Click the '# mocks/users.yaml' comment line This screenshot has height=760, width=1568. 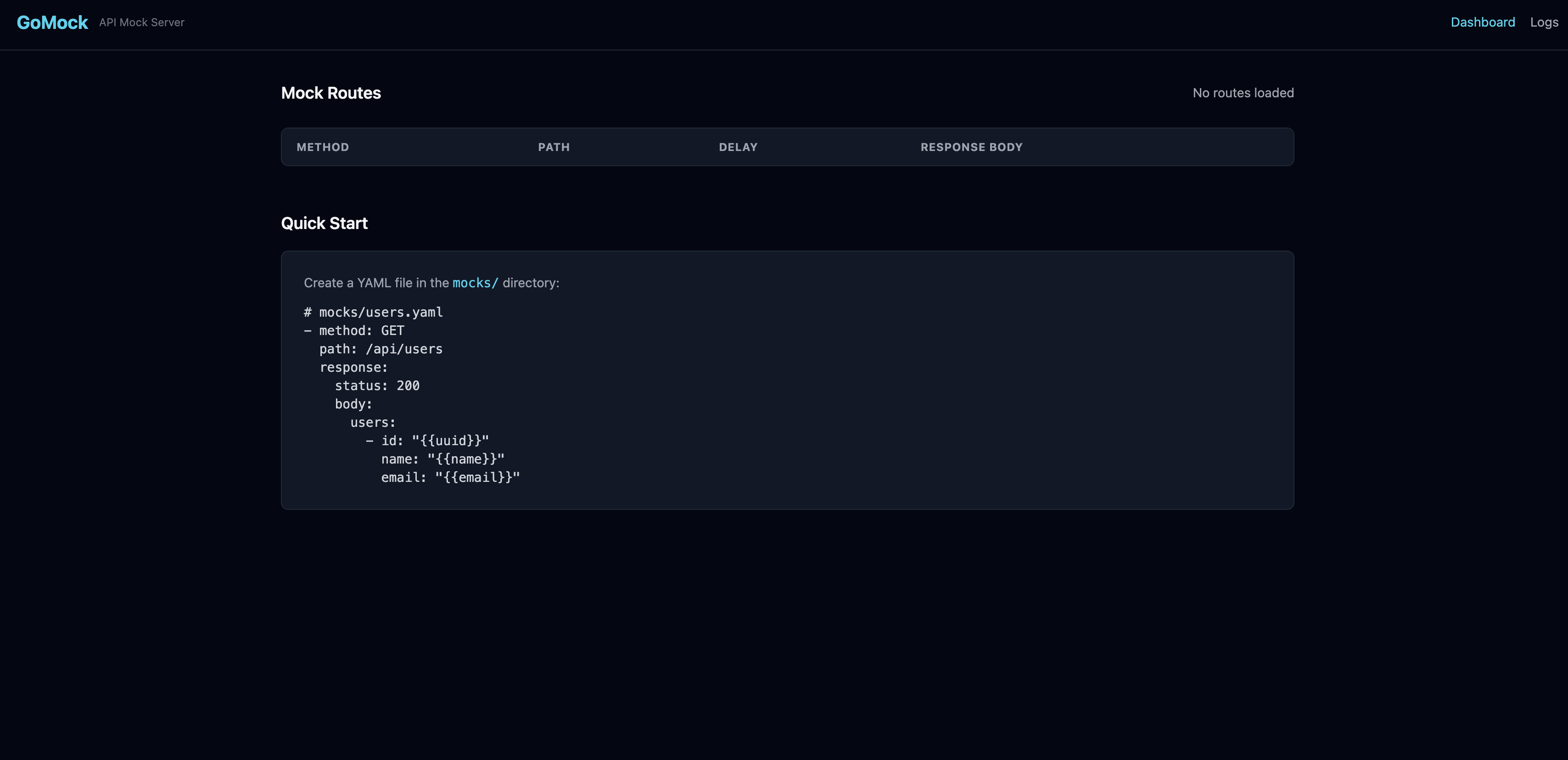373,312
